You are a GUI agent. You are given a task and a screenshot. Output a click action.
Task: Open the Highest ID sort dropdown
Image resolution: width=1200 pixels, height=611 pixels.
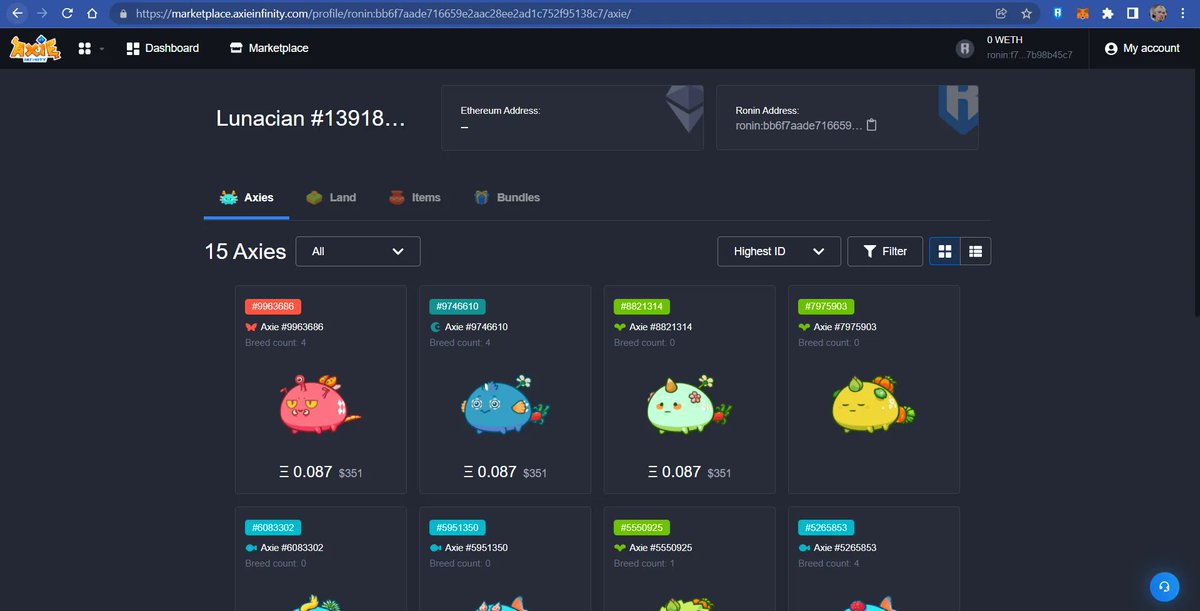(x=779, y=251)
